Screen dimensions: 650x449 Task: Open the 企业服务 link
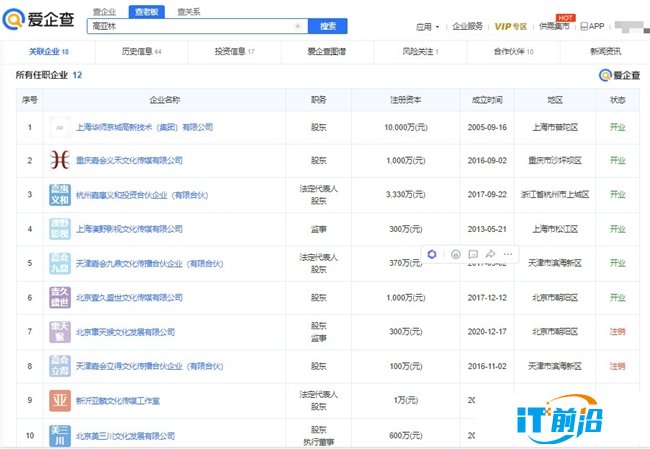click(x=468, y=27)
